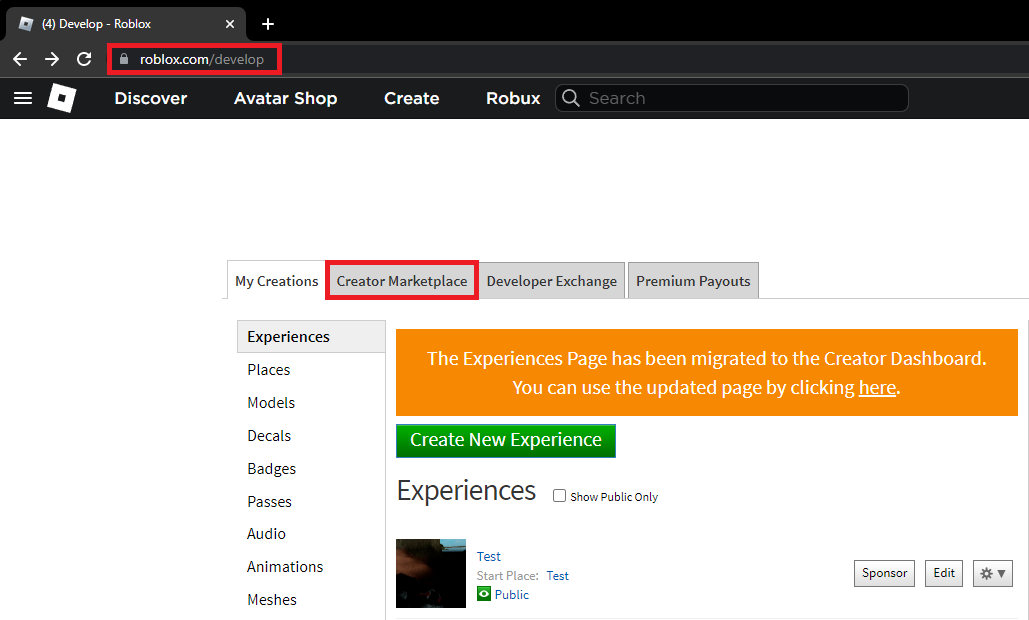Click the lock site info icon

click(123, 59)
